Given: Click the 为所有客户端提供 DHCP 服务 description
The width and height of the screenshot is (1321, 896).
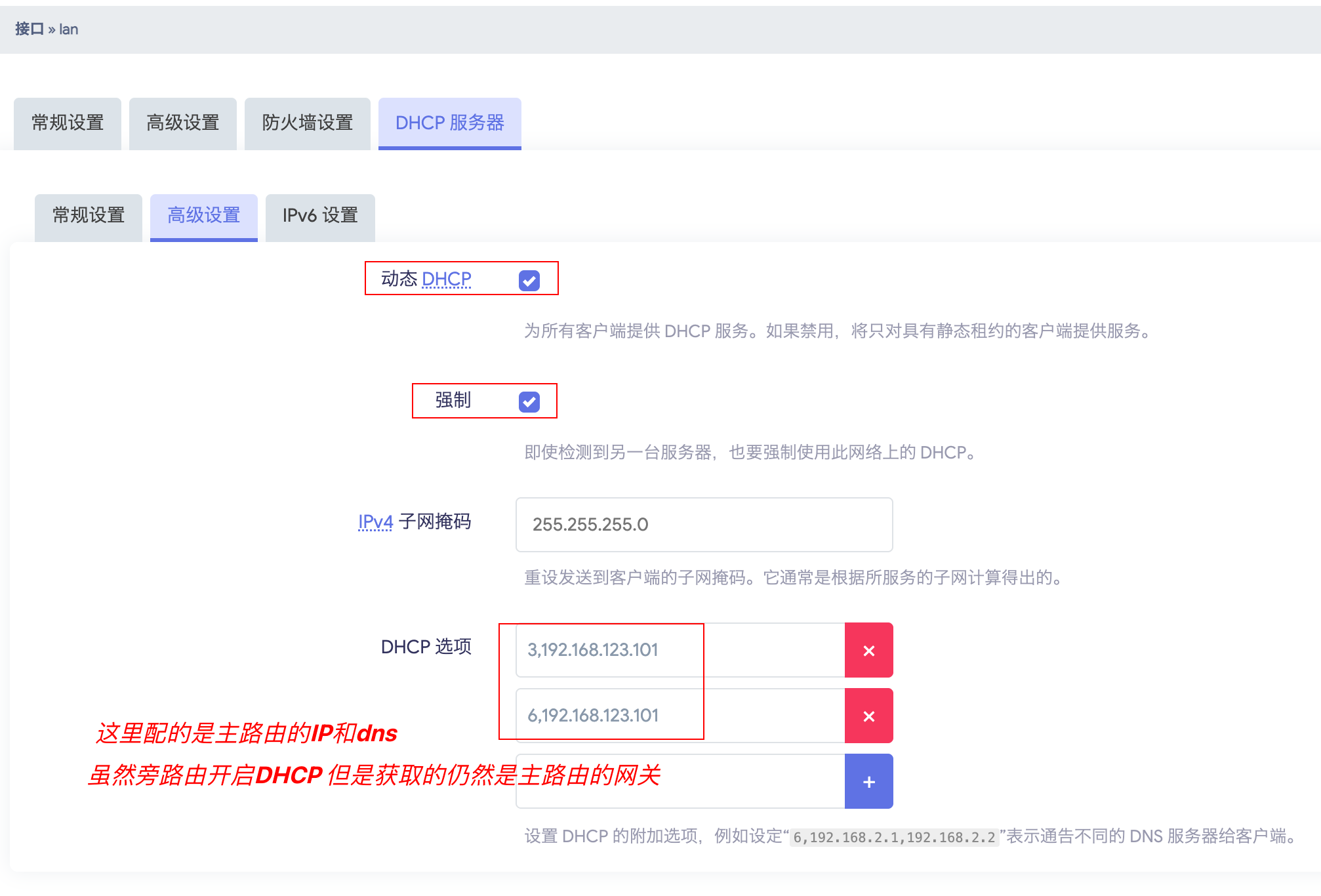Looking at the screenshot, I should pyautogui.click(x=838, y=331).
